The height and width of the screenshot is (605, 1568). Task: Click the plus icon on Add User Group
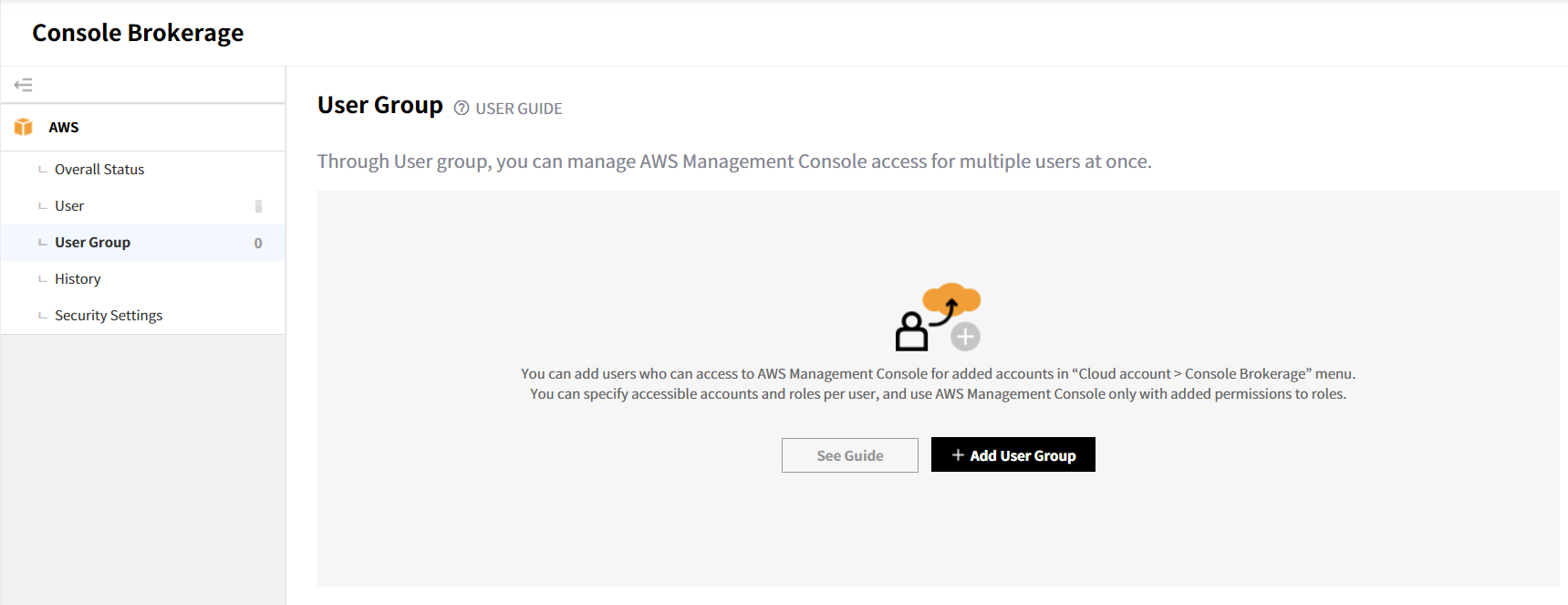point(958,455)
